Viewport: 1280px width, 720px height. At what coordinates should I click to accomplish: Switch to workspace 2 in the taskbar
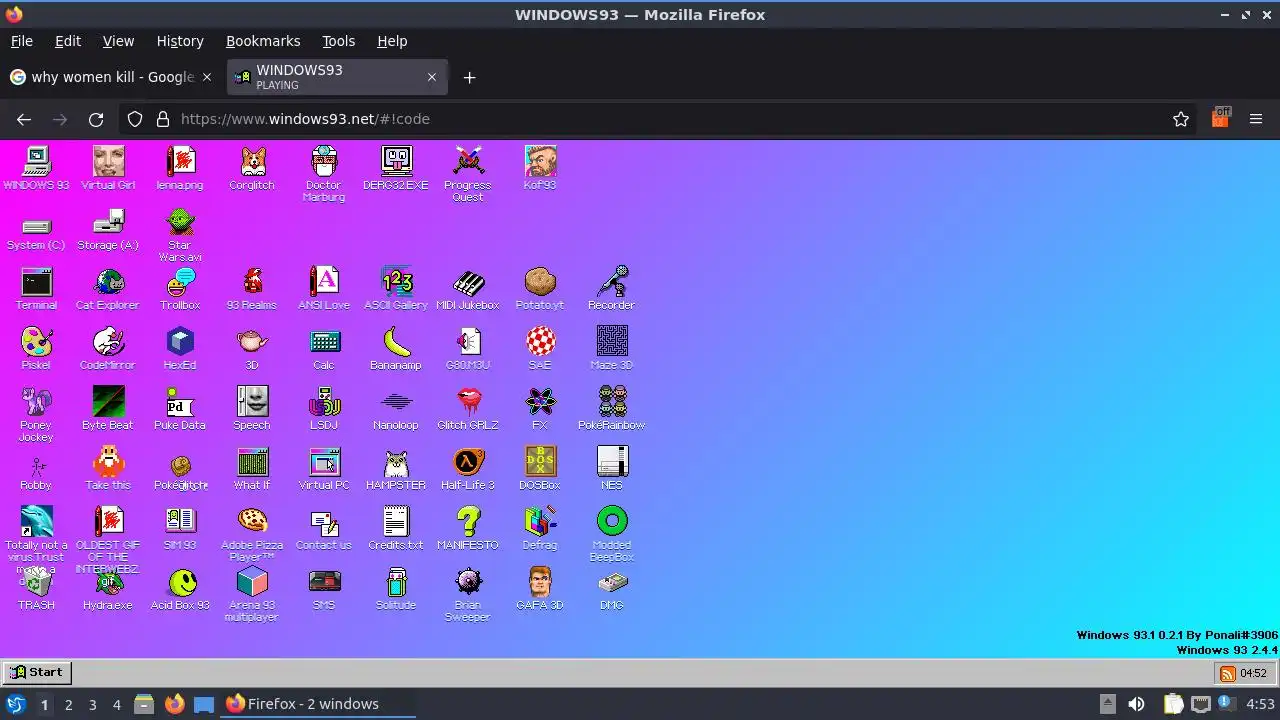click(x=68, y=704)
